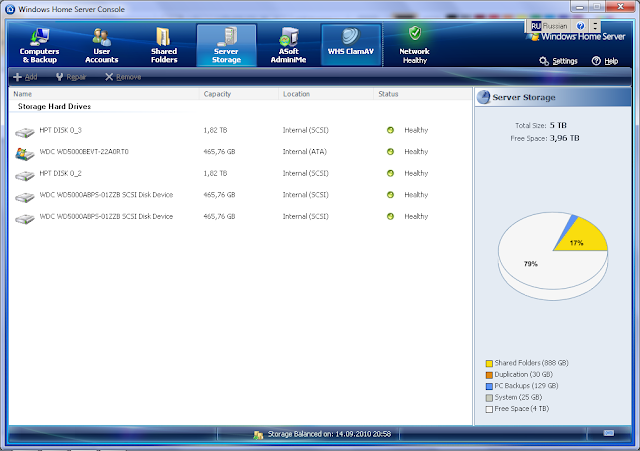The width and height of the screenshot is (640, 451).
Task: Open the ASoft AdminiMe tab
Action: tap(289, 45)
